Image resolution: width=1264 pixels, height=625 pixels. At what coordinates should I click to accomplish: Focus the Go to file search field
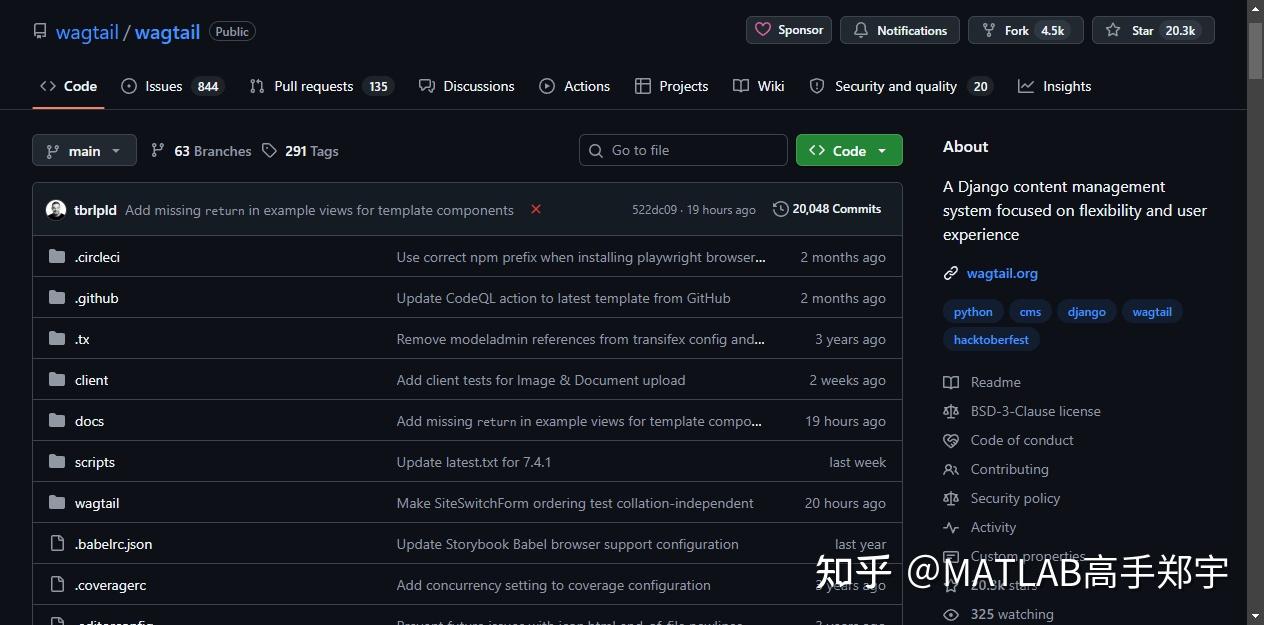683,150
